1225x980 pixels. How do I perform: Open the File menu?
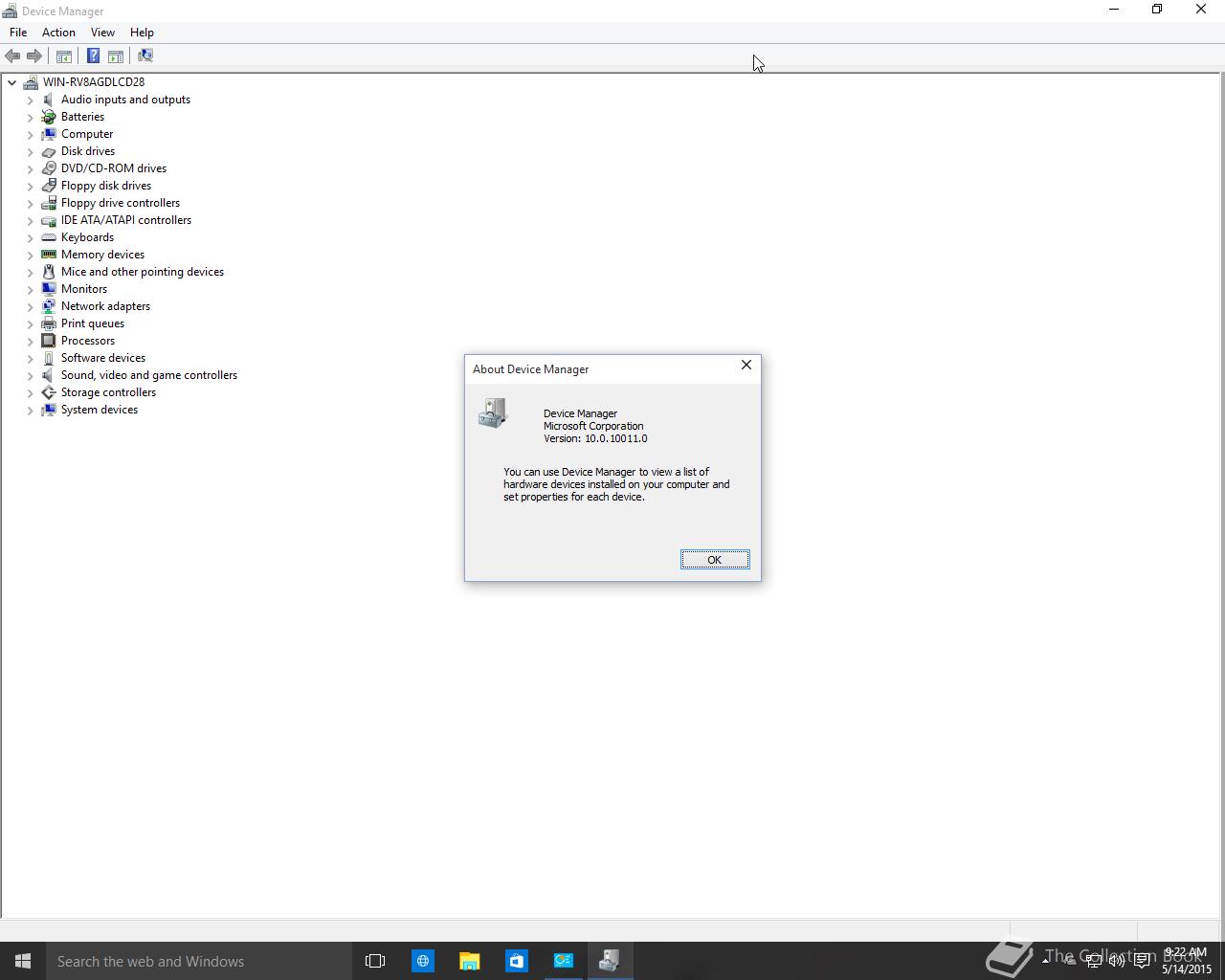pyautogui.click(x=18, y=33)
